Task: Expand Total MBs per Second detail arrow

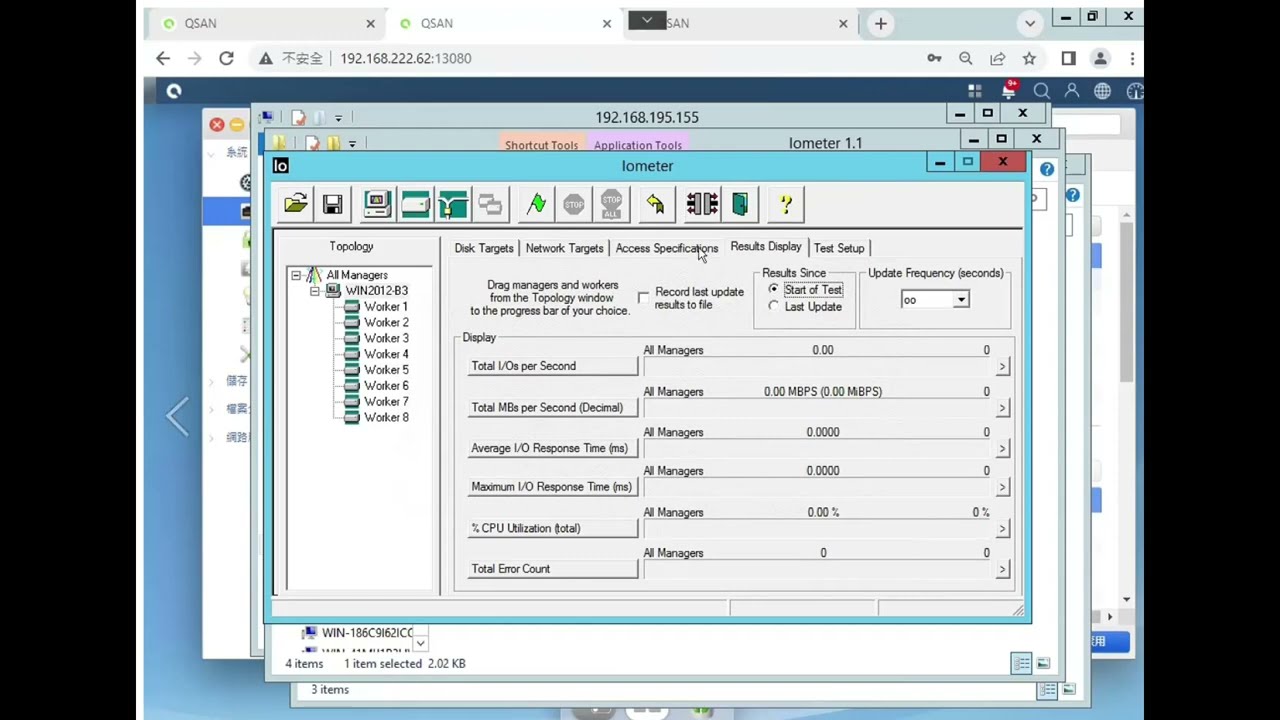Action: 1002,408
